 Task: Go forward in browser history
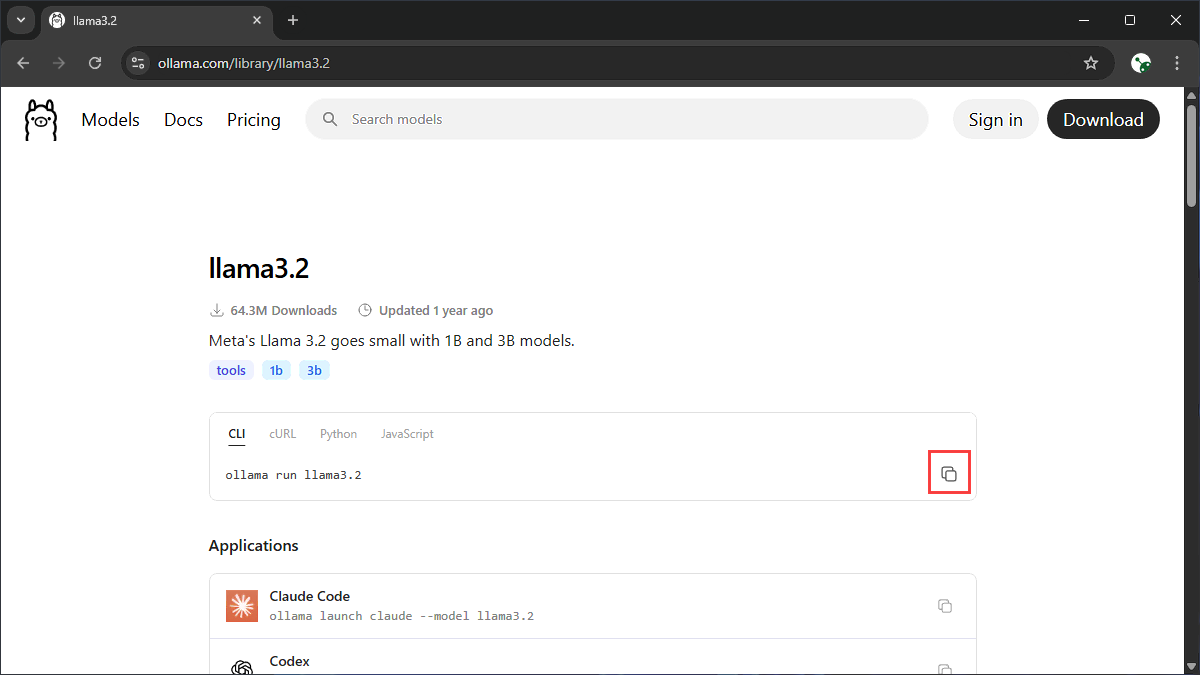[x=59, y=63]
